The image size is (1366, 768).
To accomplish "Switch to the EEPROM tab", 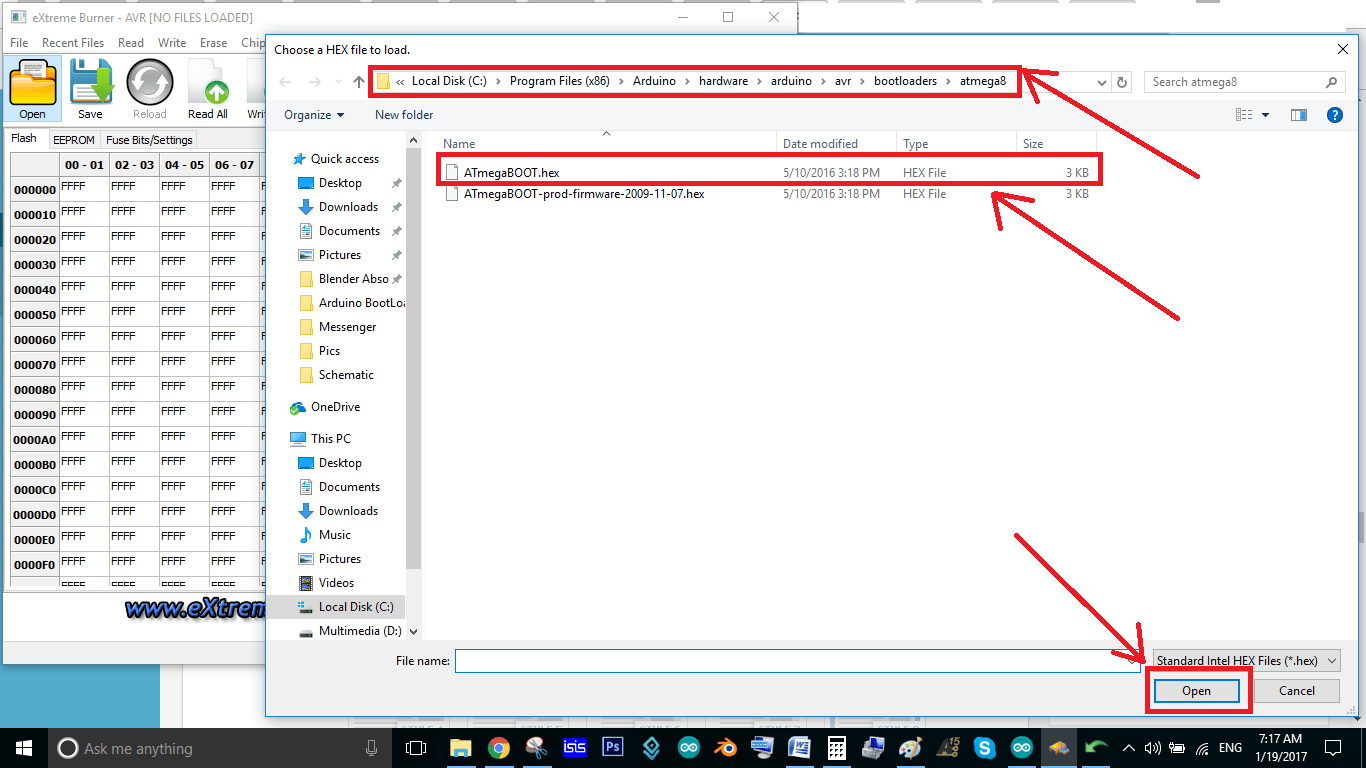I will tap(73, 140).
